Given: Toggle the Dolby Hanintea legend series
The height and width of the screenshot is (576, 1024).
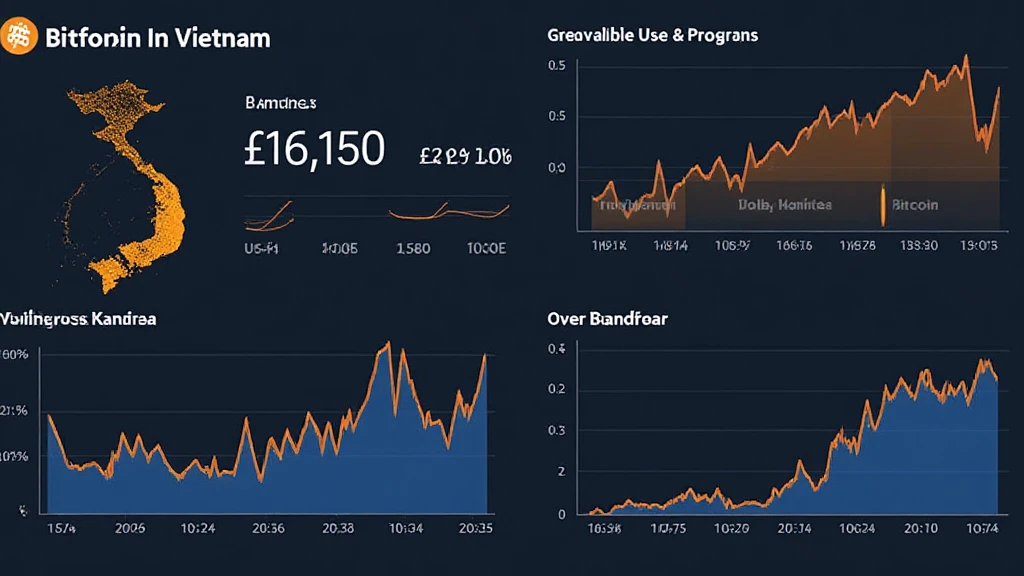Looking at the screenshot, I should point(784,205).
